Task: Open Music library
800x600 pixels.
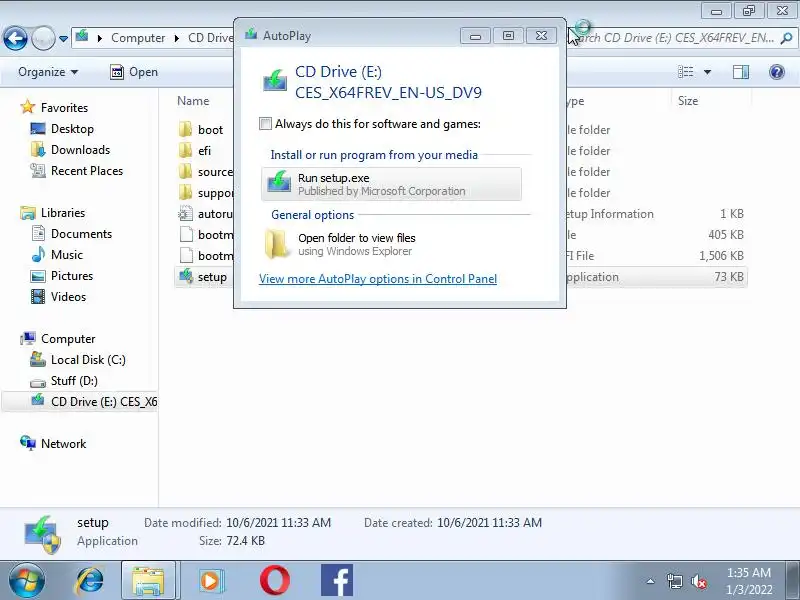Action: (x=66, y=255)
